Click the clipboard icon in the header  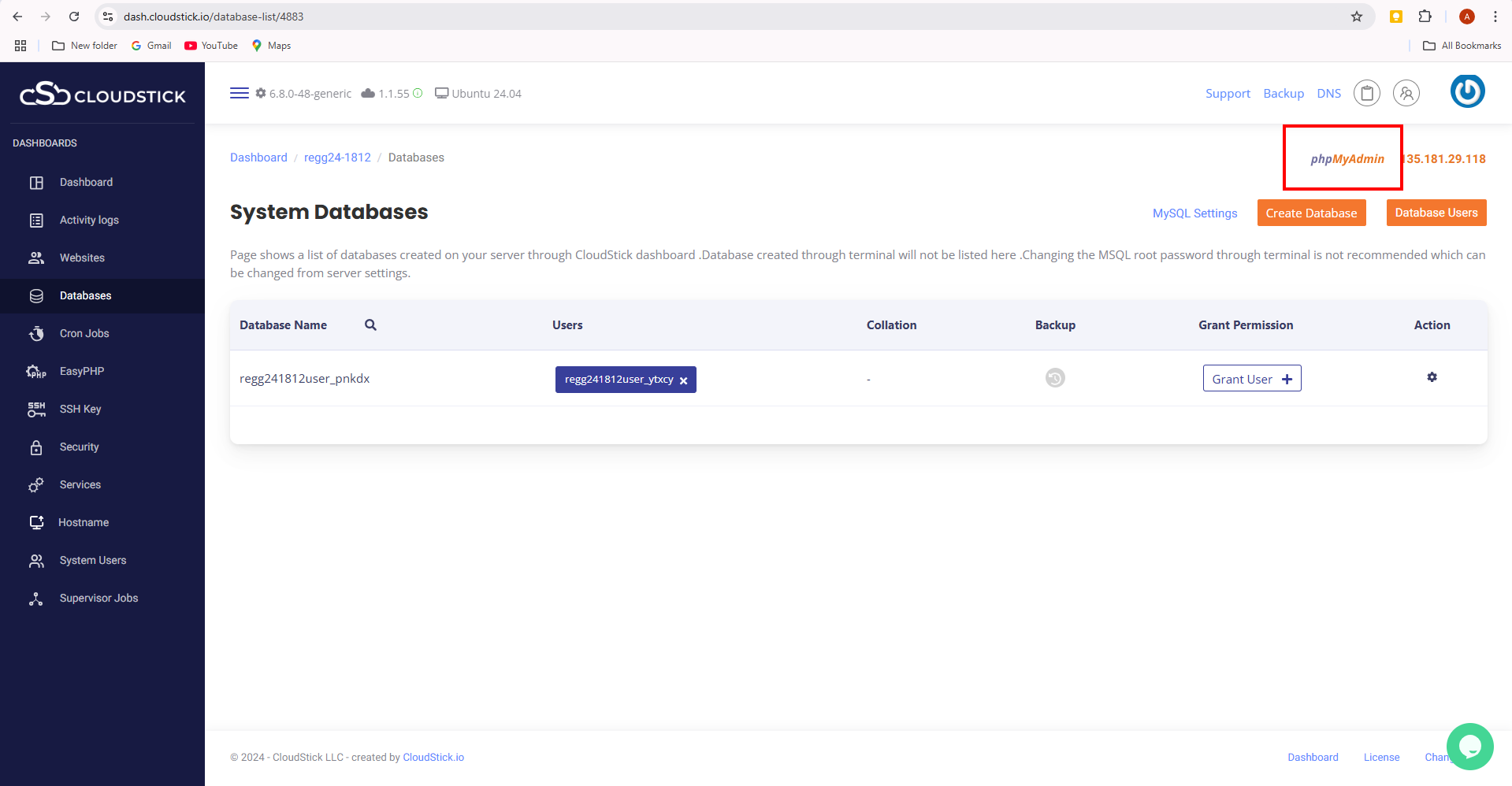1366,93
